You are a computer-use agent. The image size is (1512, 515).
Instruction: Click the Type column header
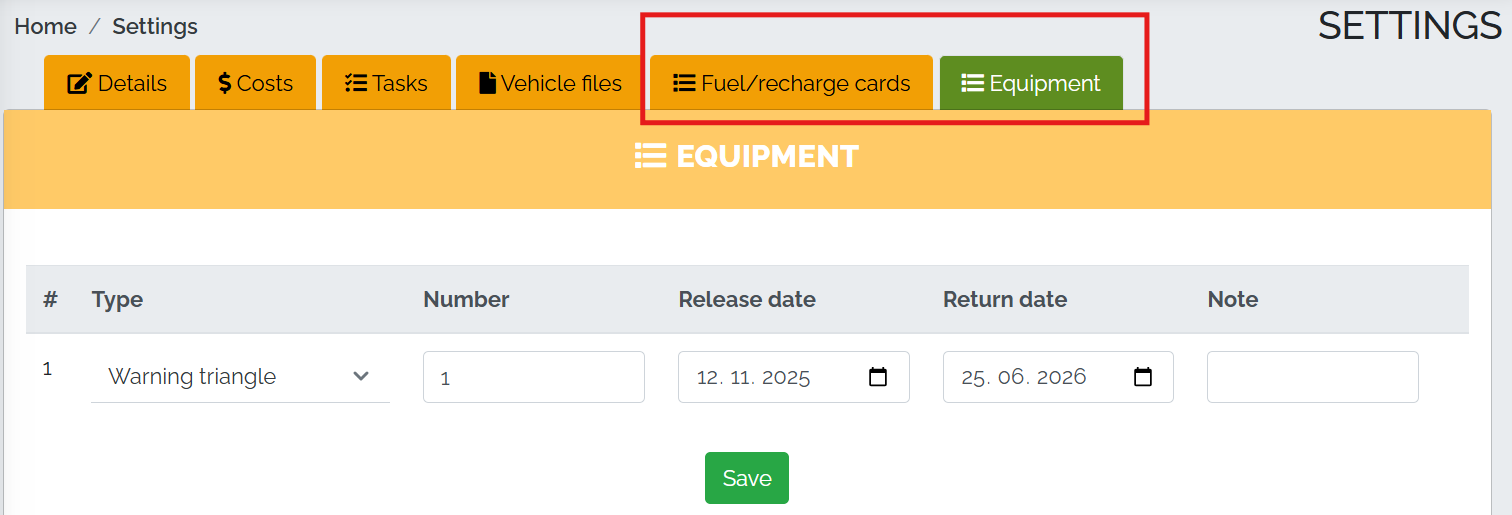[x=117, y=300]
